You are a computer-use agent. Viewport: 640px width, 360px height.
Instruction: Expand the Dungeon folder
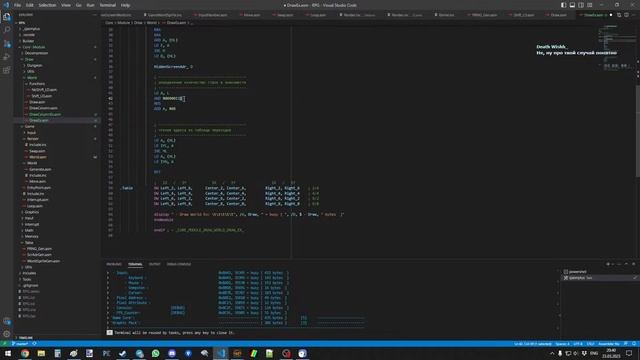click(x=34, y=65)
